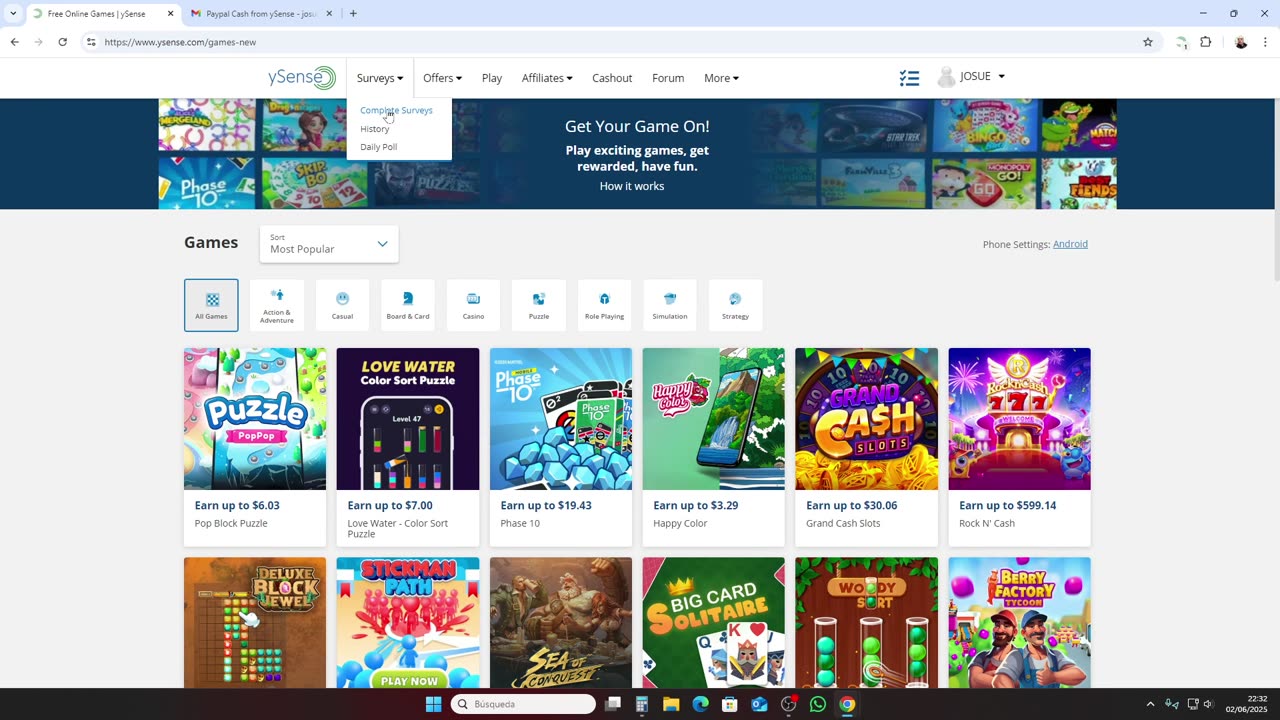Open Calculator from taskbar
This screenshot has height=720, width=1280.
[x=642, y=704]
